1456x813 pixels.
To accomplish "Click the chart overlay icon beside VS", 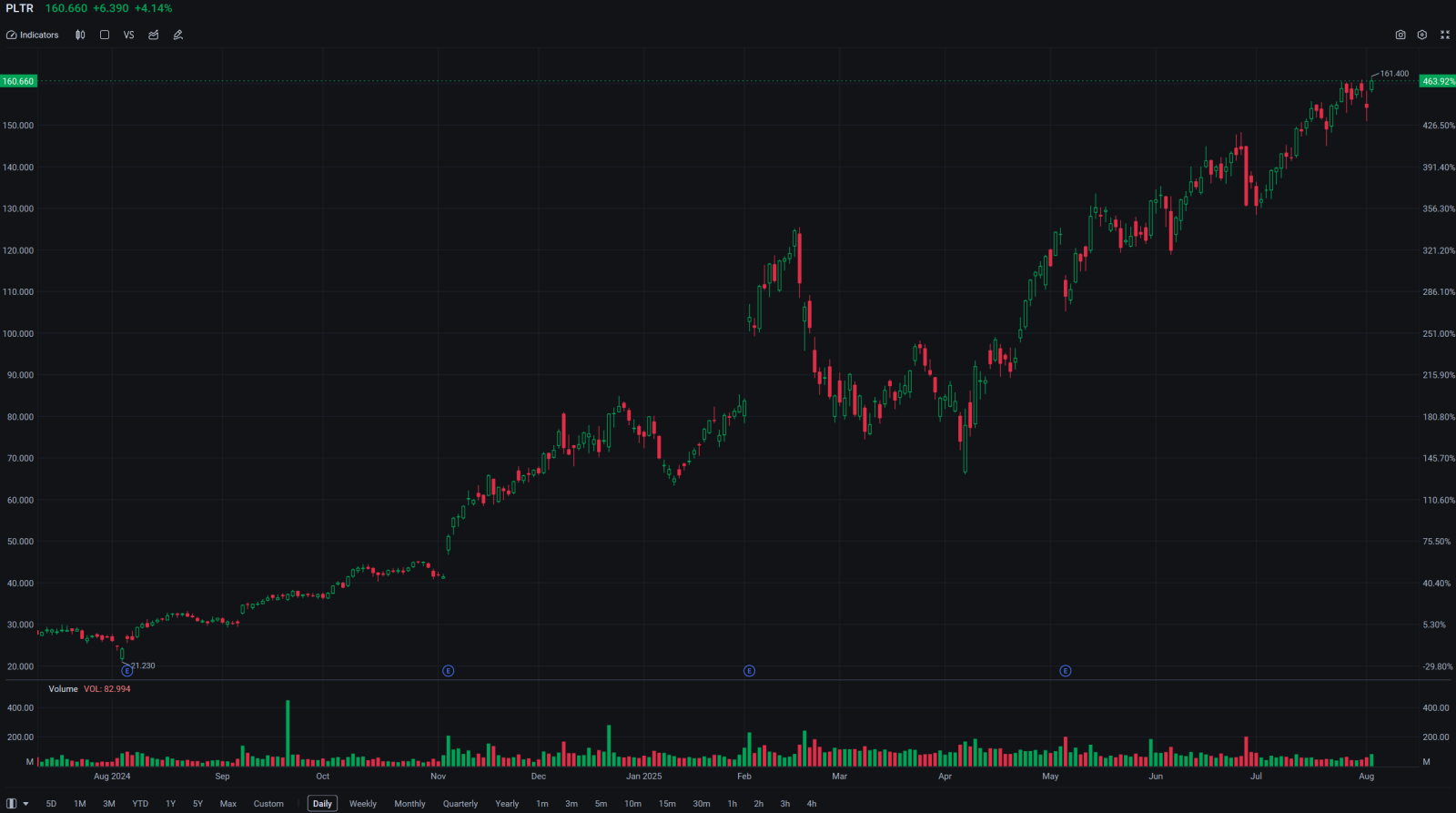I will [154, 35].
